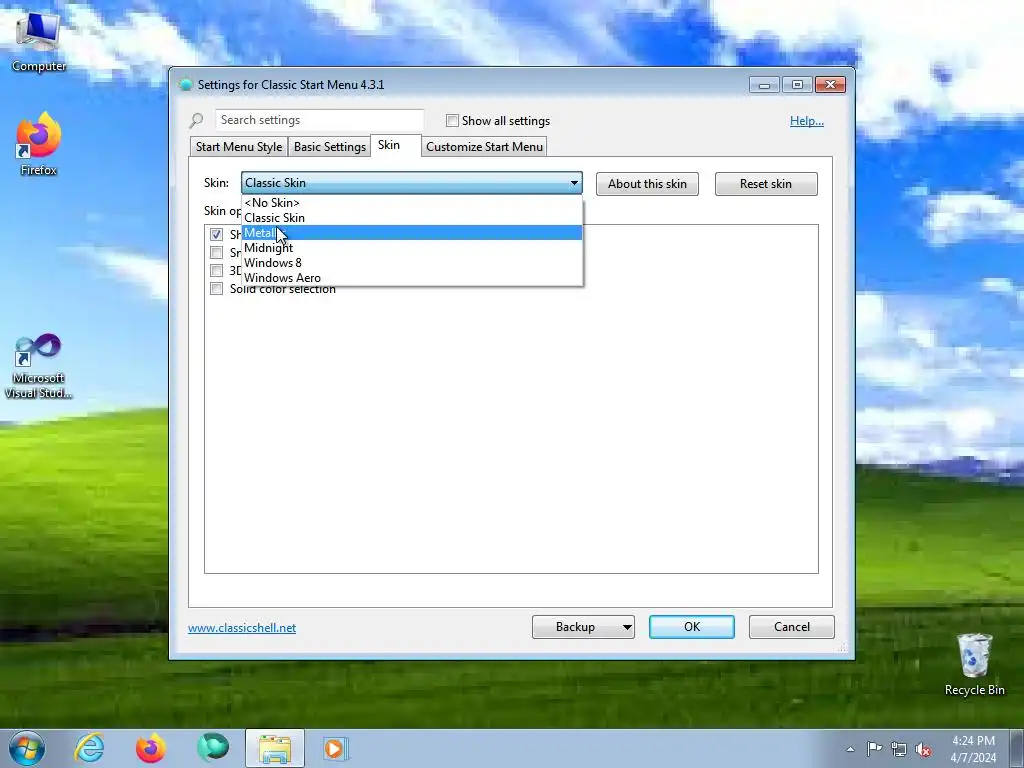
Task: Open the Classic Shell taskbar icon
Action: 213,748
